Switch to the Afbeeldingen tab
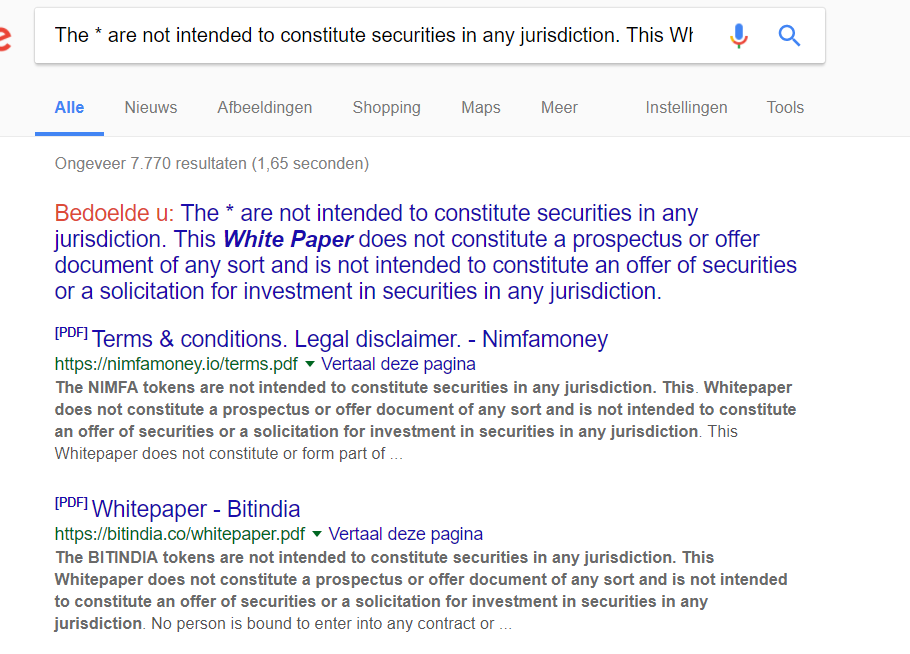 265,108
